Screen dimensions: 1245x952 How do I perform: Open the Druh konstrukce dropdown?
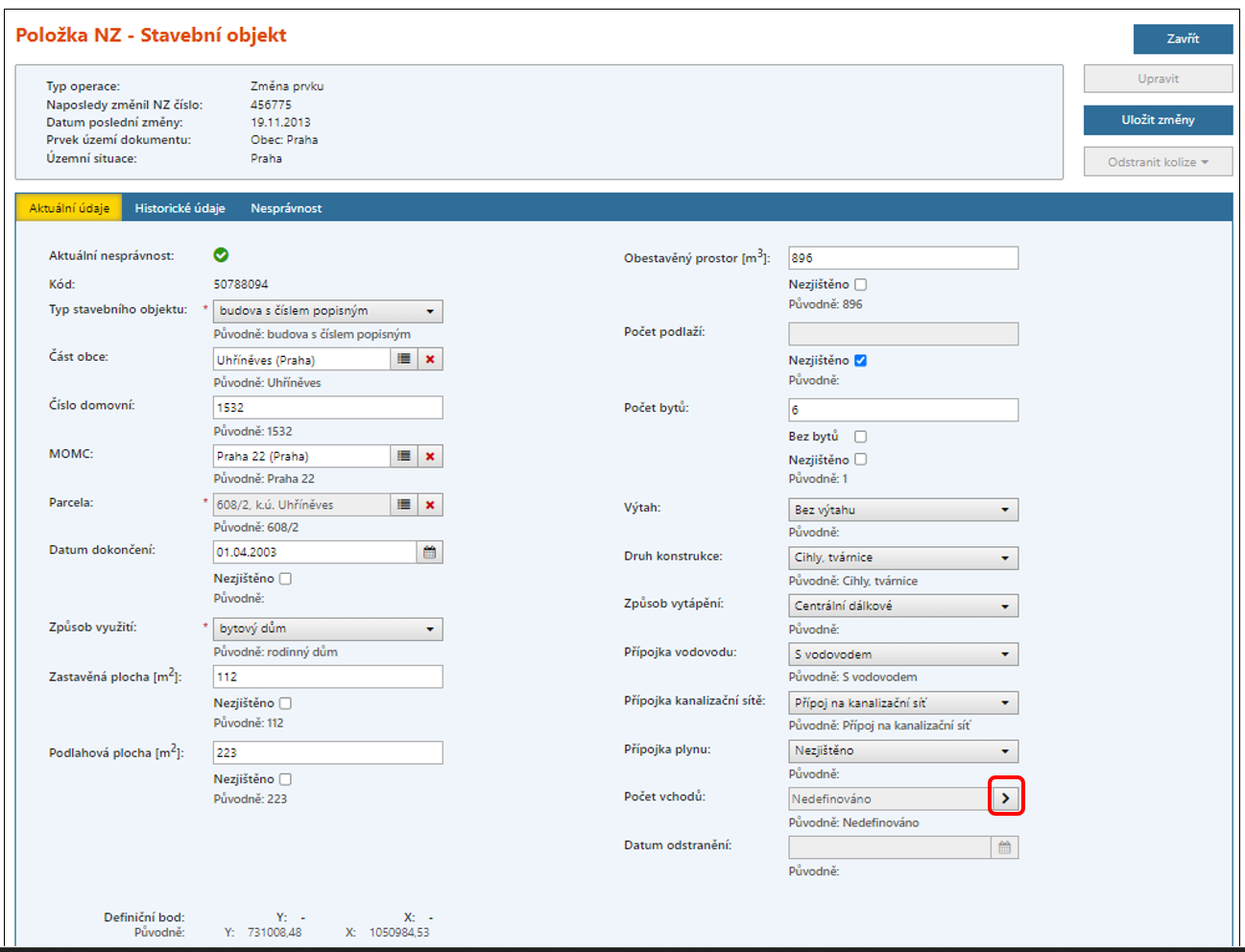(902, 558)
